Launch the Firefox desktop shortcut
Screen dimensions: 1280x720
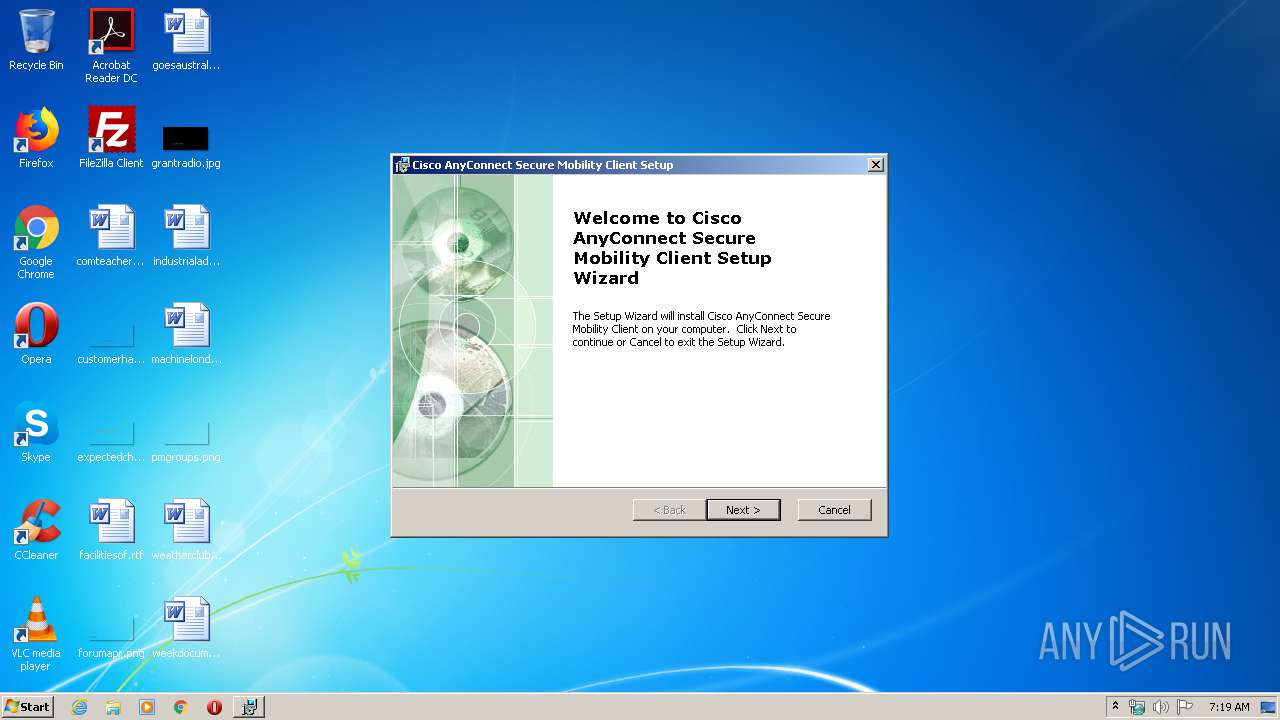(x=36, y=138)
